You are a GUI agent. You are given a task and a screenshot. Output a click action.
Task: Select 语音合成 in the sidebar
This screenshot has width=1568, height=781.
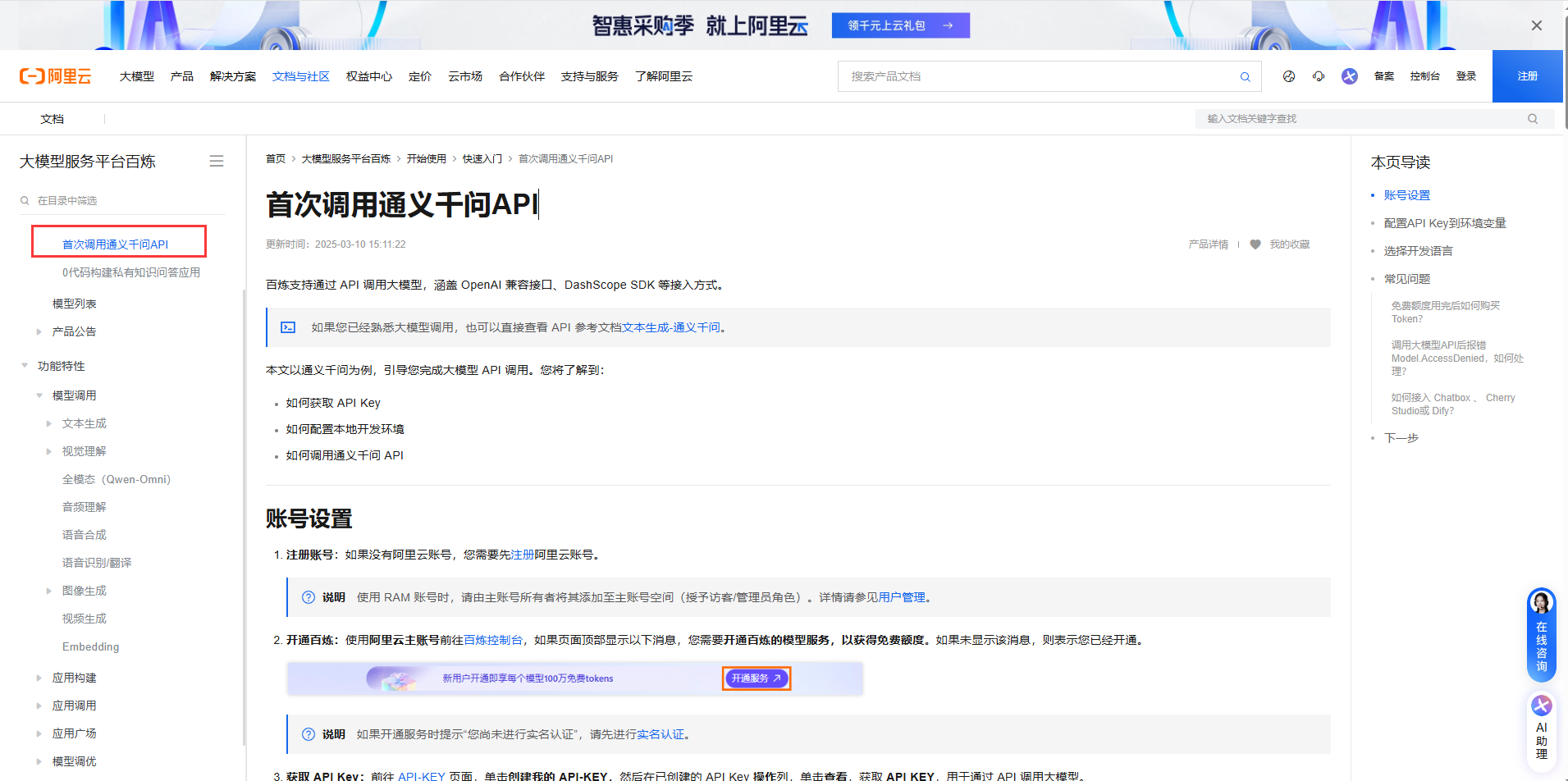pyautogui.click(x=85, y=535)
